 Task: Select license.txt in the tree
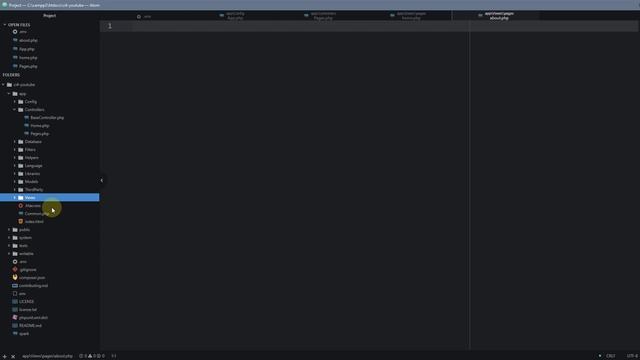[x=28, y=310]
